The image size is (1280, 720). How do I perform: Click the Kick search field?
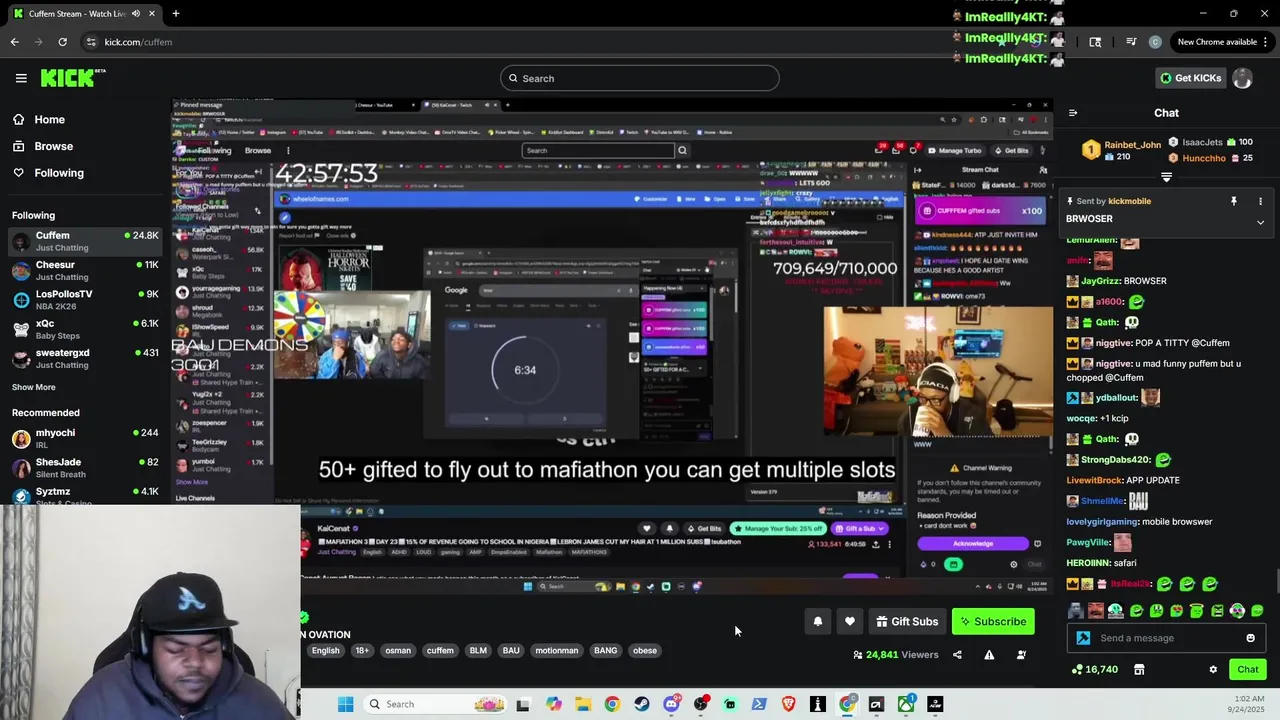(640, 78)
